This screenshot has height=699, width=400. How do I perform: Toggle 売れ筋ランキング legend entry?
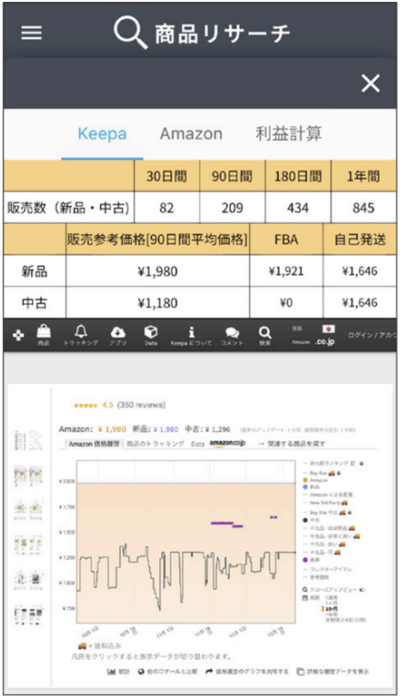coord(333,464)
